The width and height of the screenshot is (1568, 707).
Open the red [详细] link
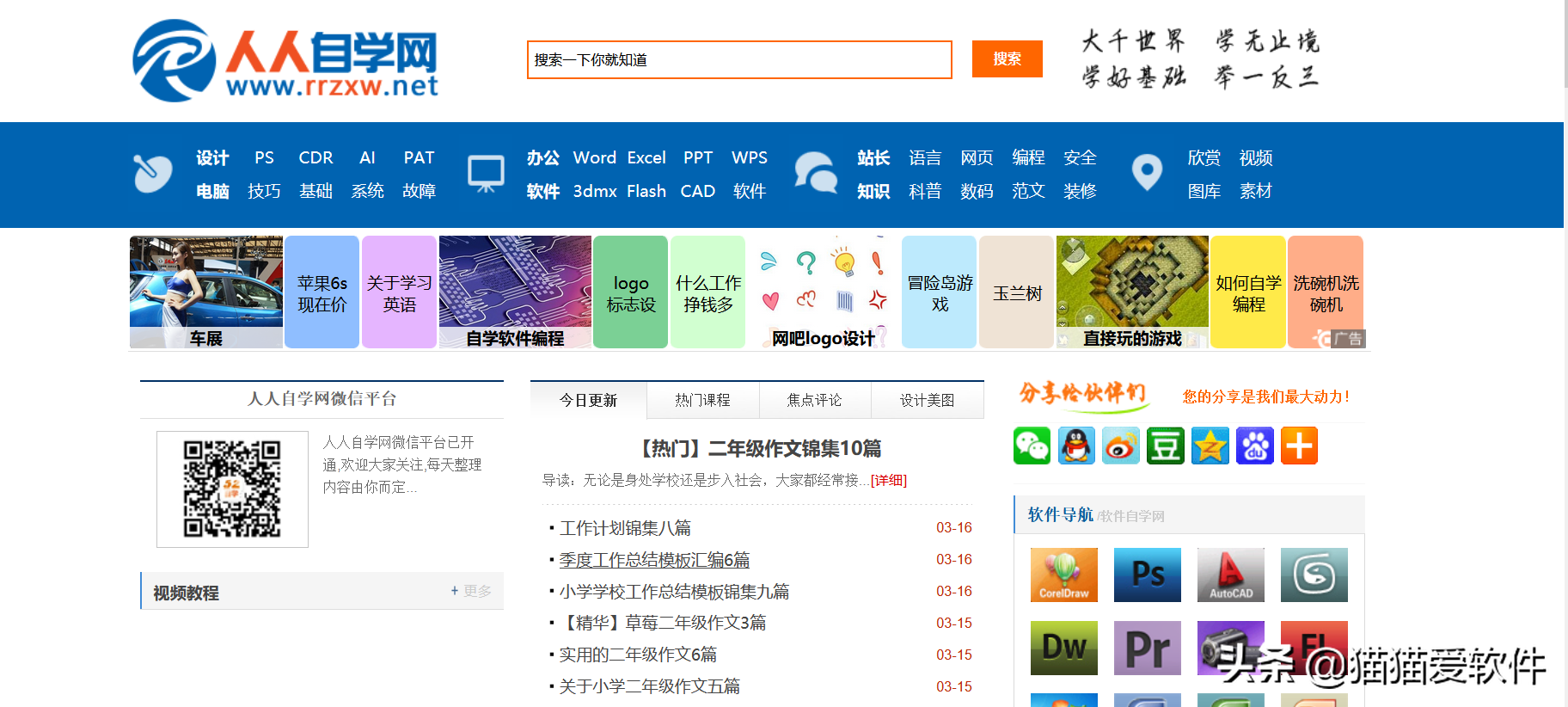coord(889,480)
